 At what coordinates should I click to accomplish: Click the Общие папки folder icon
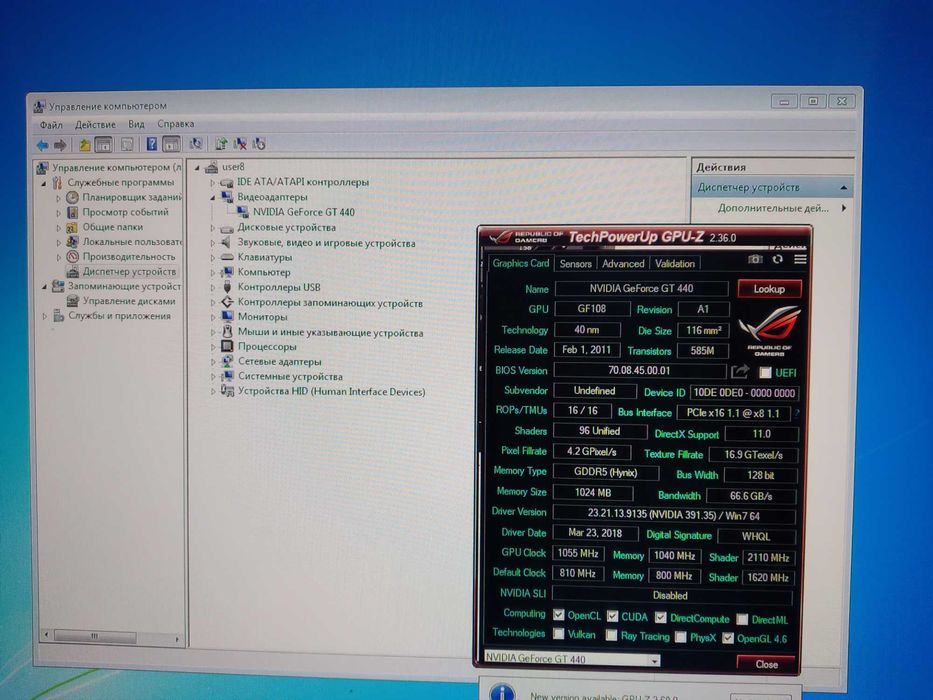(x=72, y=227)
